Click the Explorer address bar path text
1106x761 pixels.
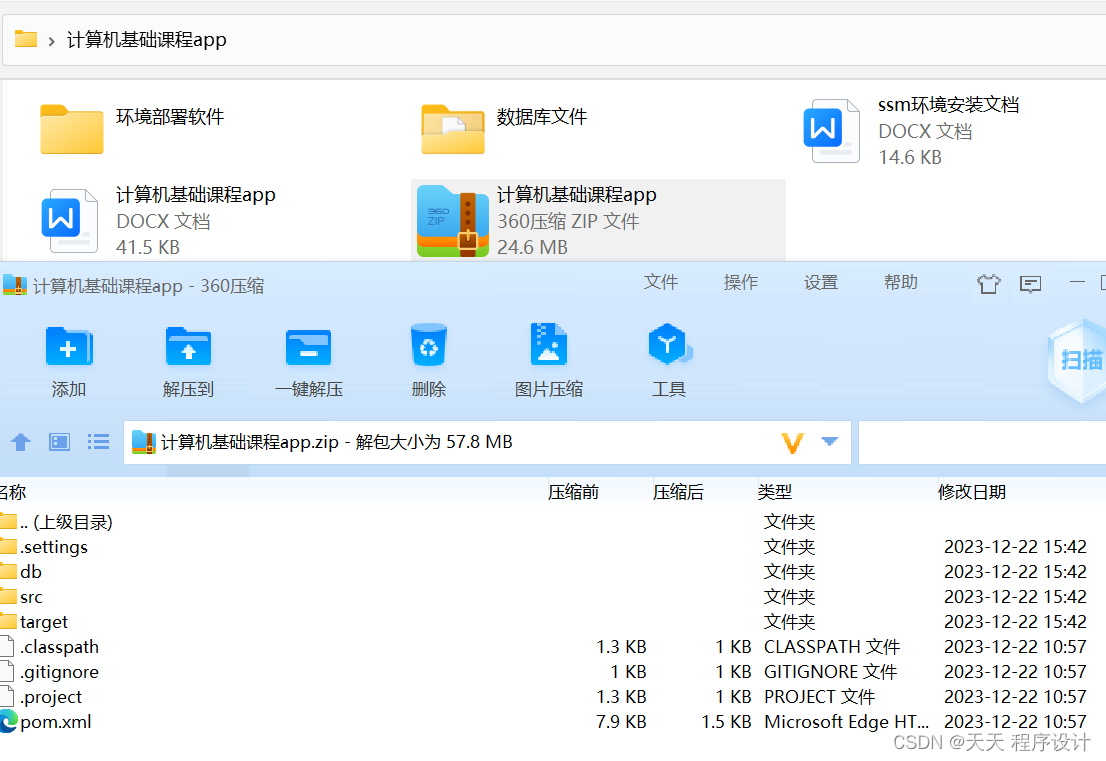[x=147, y=39]
